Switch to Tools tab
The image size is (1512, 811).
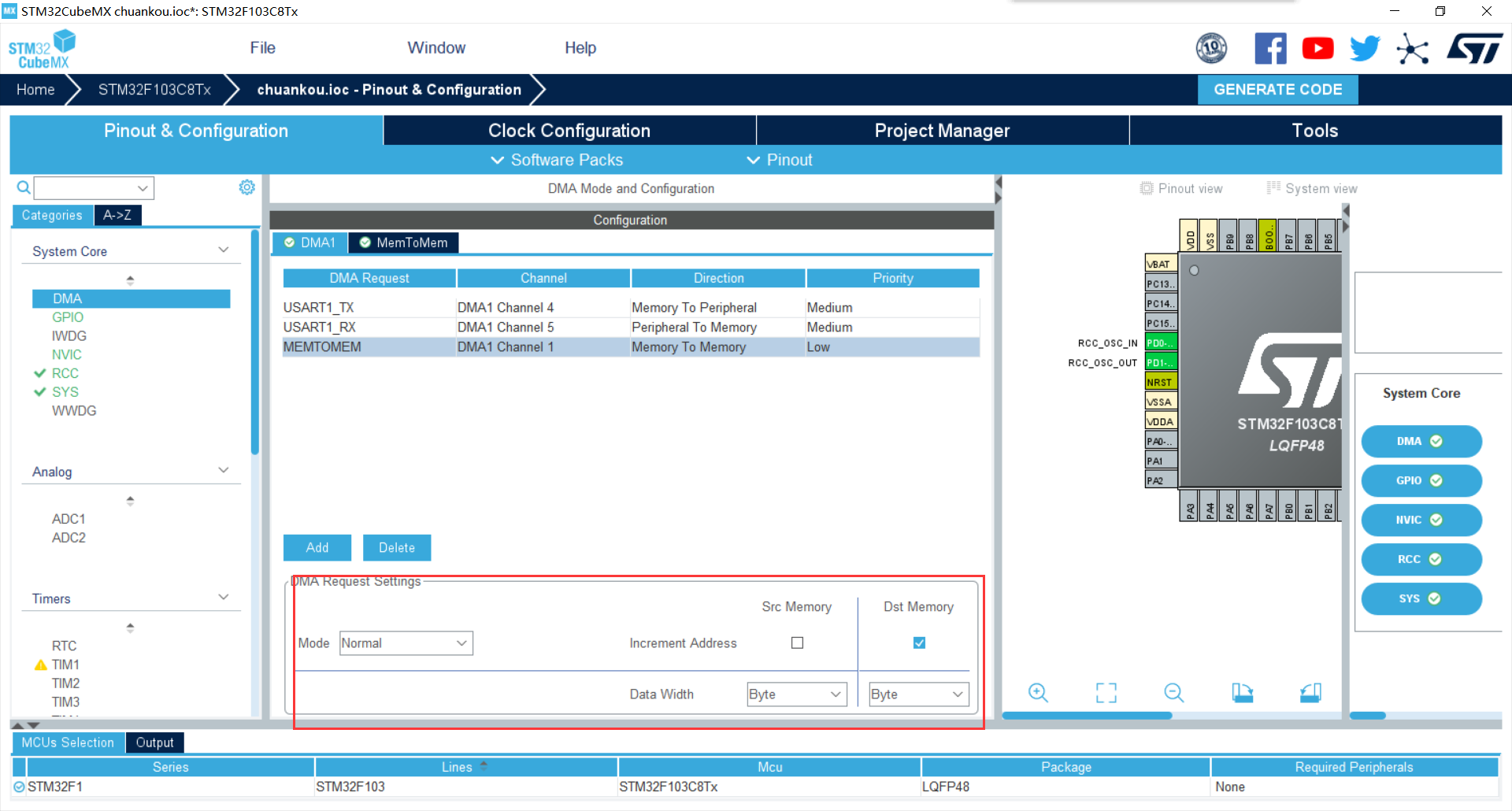pyautogui.click(x=1315, y=131)
